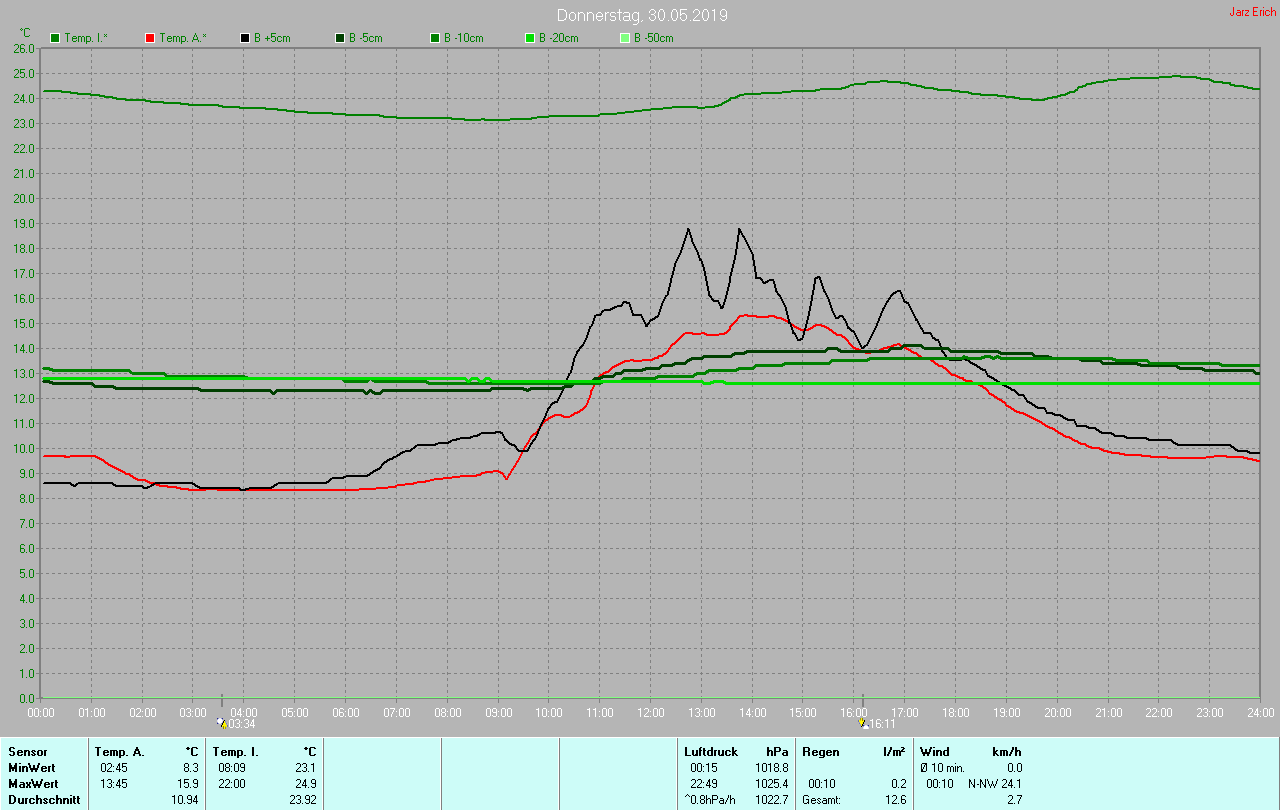Screen dimensions: 1280x810
Task: Click the red Temp. A.* legend swatch
Action: pyautogui.click(x=150, y=38)
